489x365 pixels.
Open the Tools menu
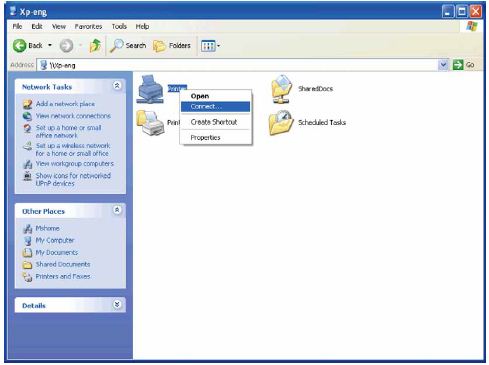[x=119, y=26]
